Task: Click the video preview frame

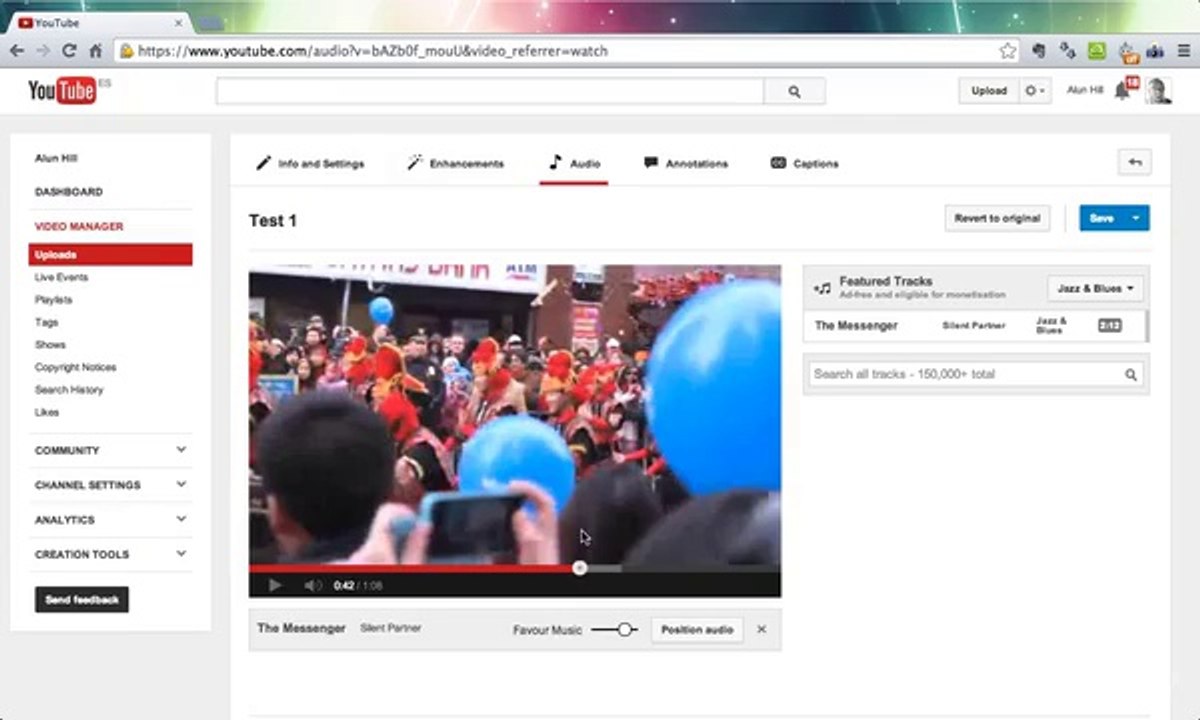Action: pyautogui.click(x=515, y=415)
